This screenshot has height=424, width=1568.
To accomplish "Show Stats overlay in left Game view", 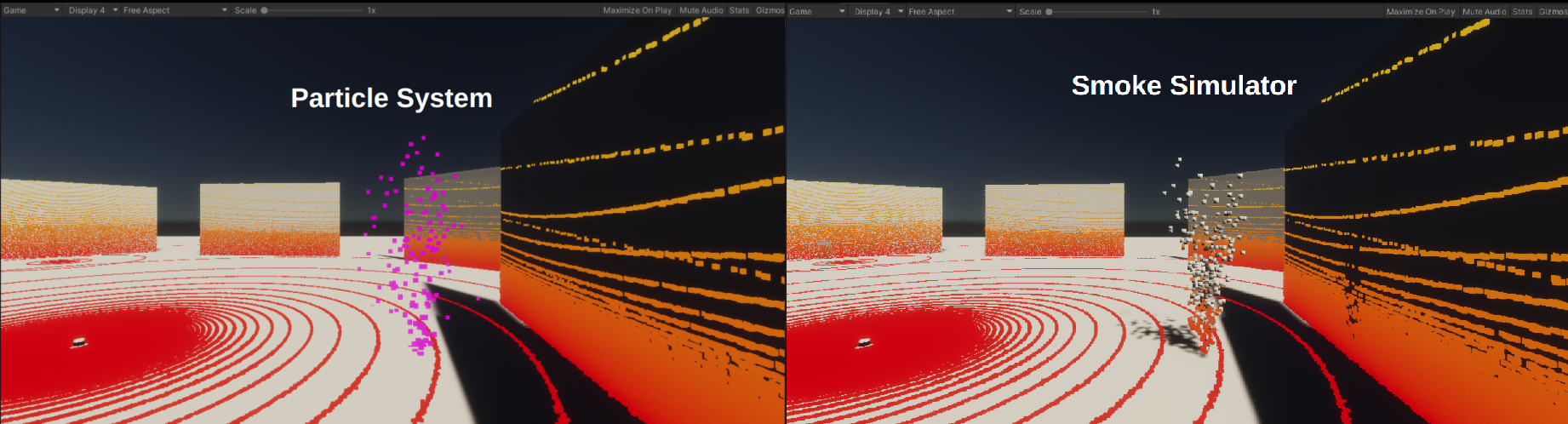I will click(739, 10).
